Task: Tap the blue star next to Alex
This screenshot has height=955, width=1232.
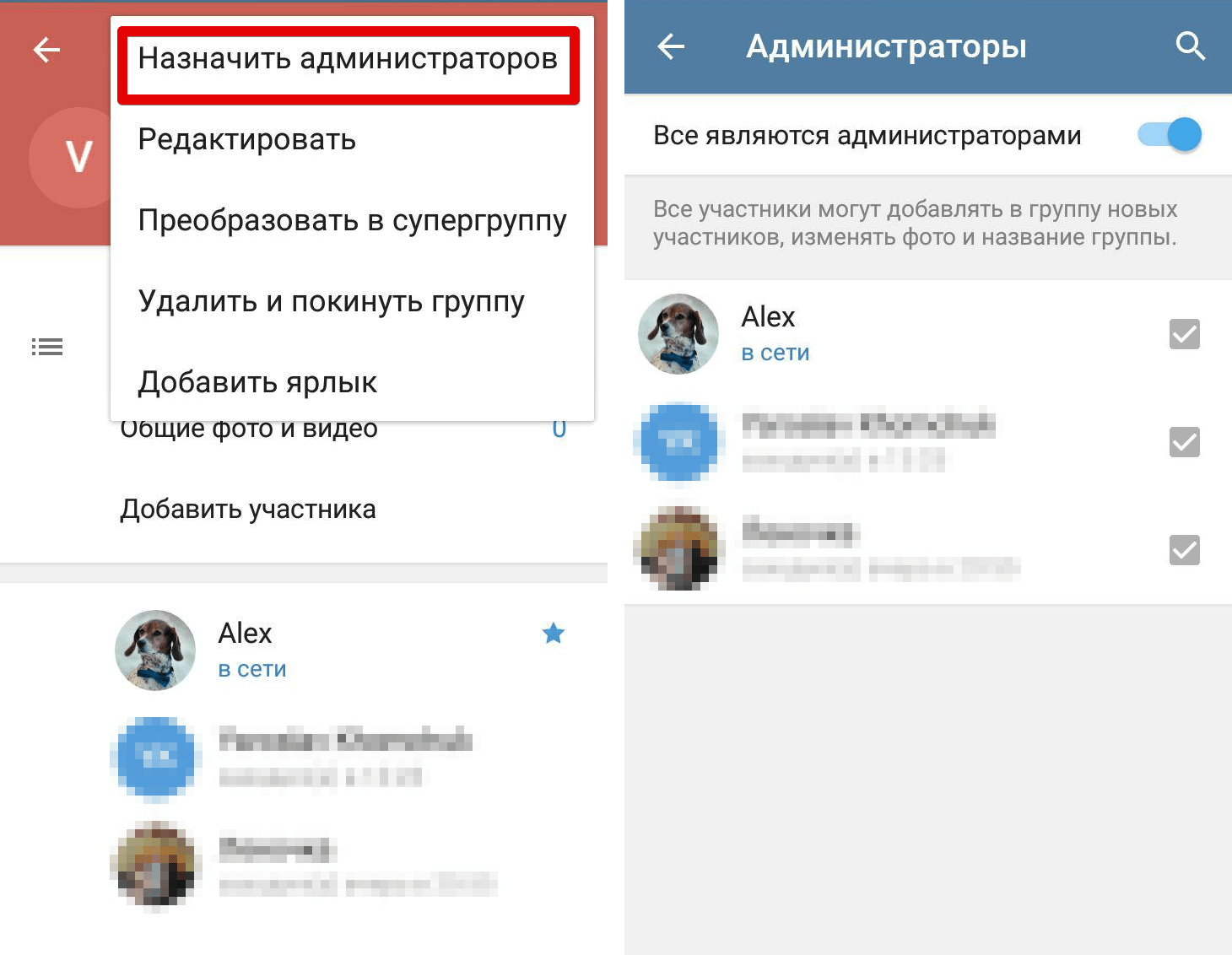Action: pyautogui.click(x=554, y=633)
